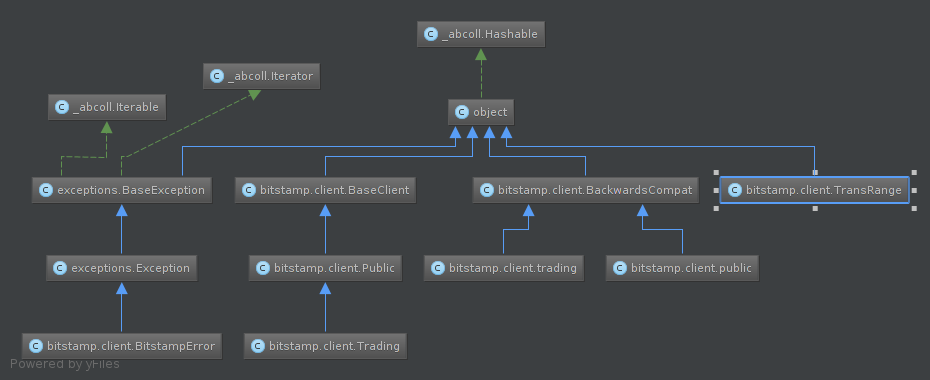Click the class icon on _abcoll.Hashable
The width and height of the screenshot is (930, 380).
click(431, 34)
